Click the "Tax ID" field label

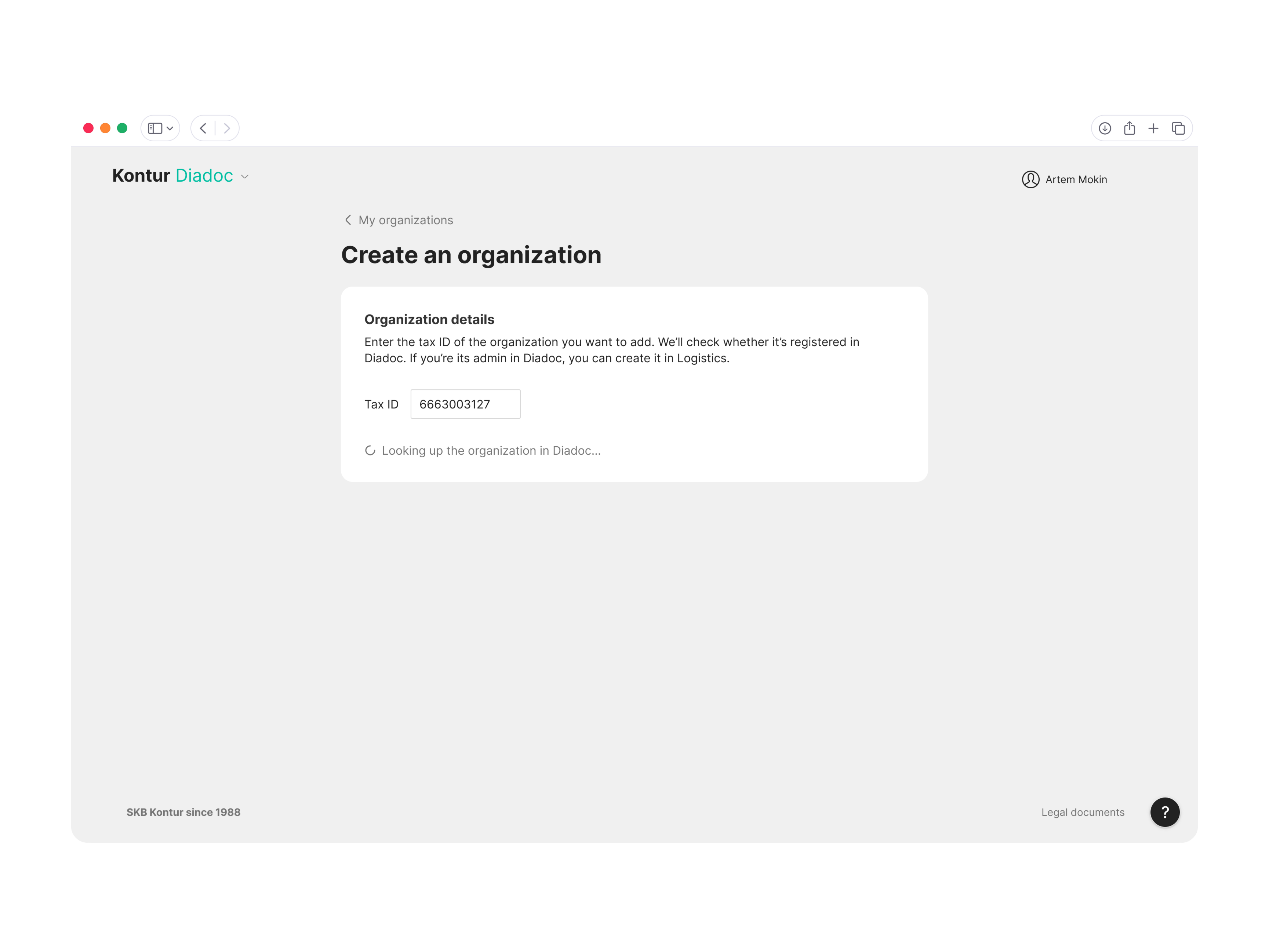click(x=381, y=404)
